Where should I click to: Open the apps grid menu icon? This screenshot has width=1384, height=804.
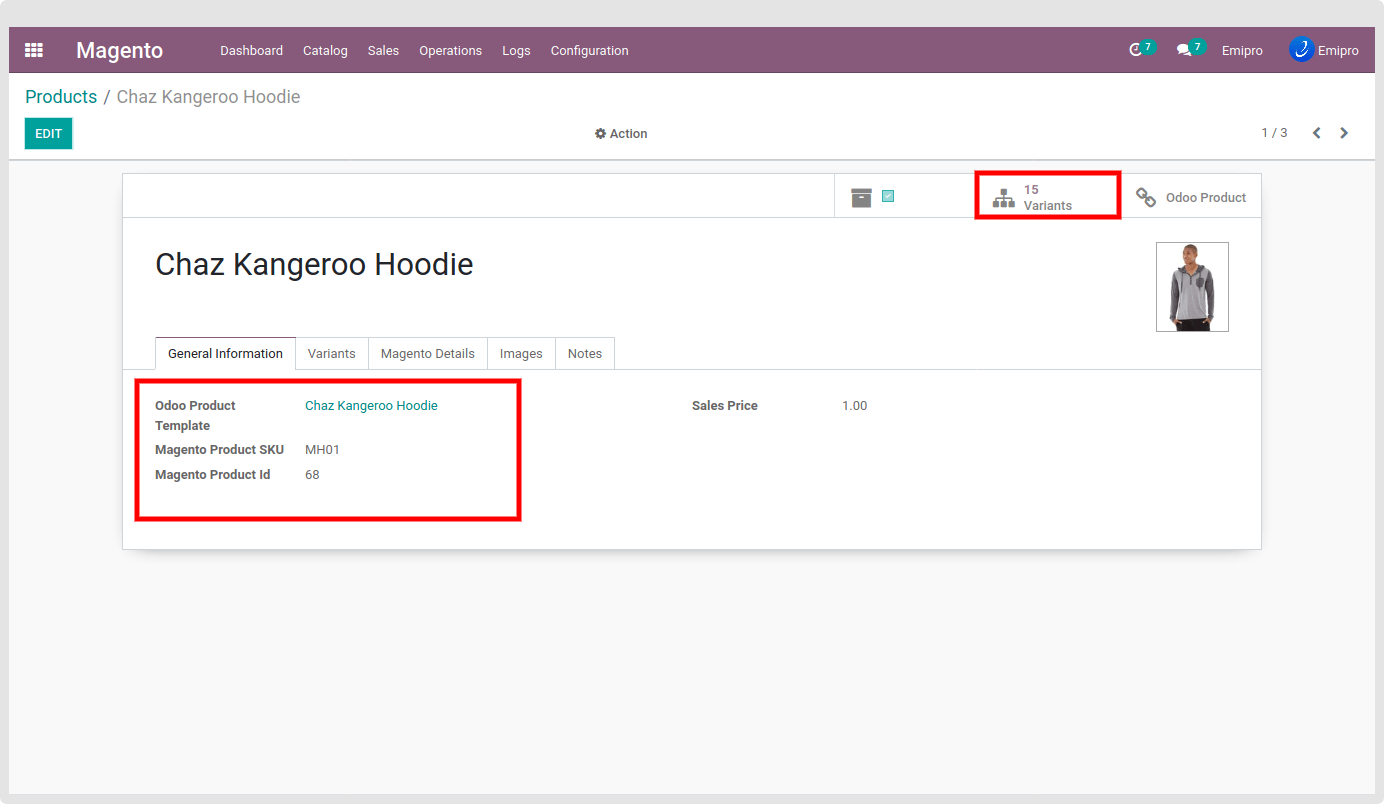click(x=34, y=50)
